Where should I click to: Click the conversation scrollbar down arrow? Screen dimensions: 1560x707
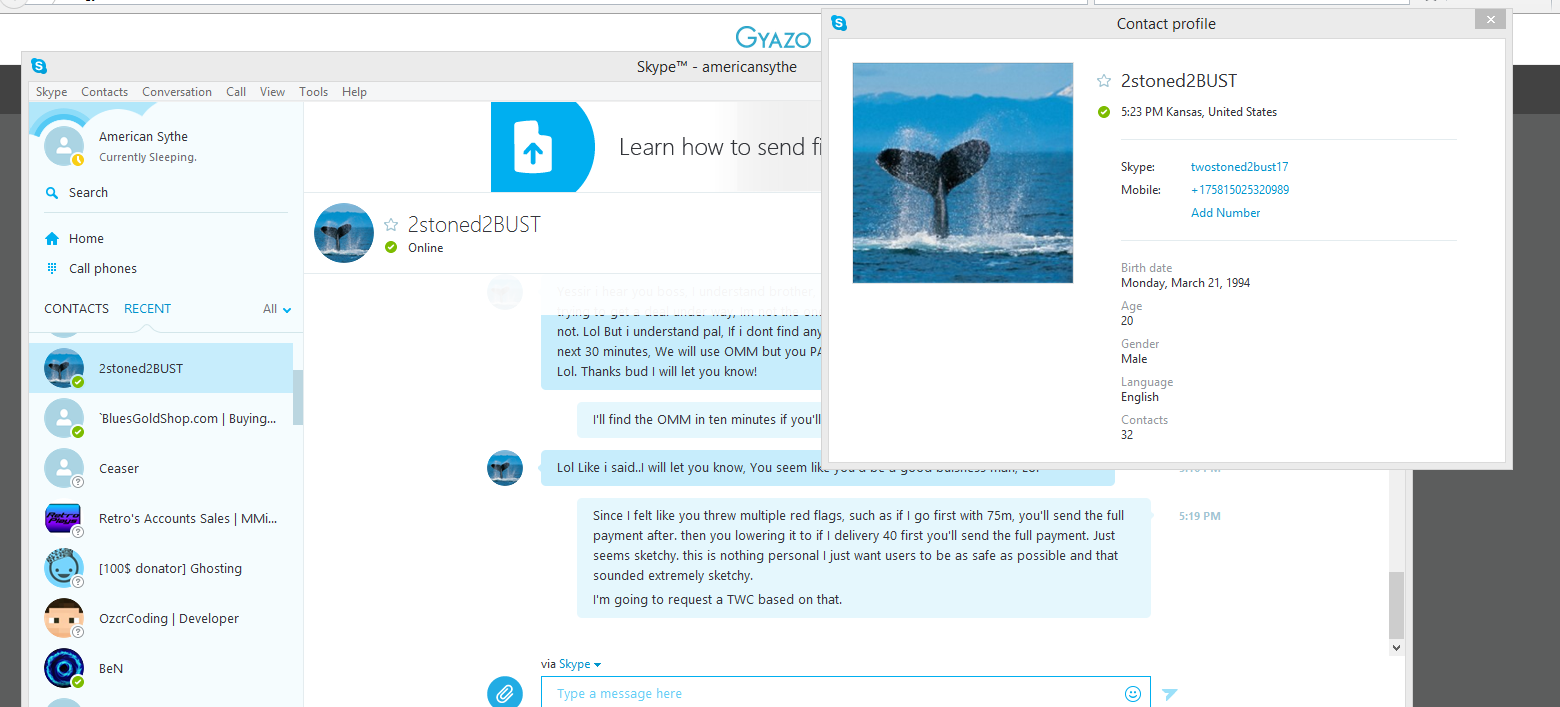1396,648
